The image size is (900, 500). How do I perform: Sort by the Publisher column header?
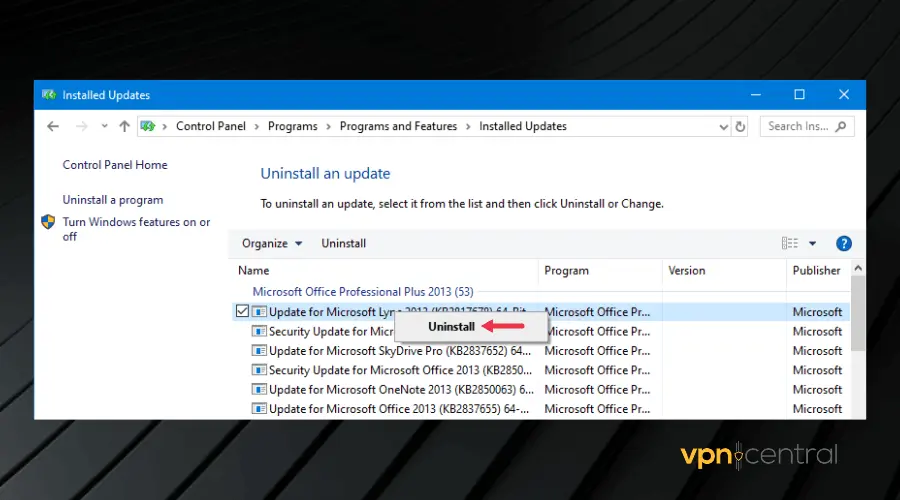[816, 270]
